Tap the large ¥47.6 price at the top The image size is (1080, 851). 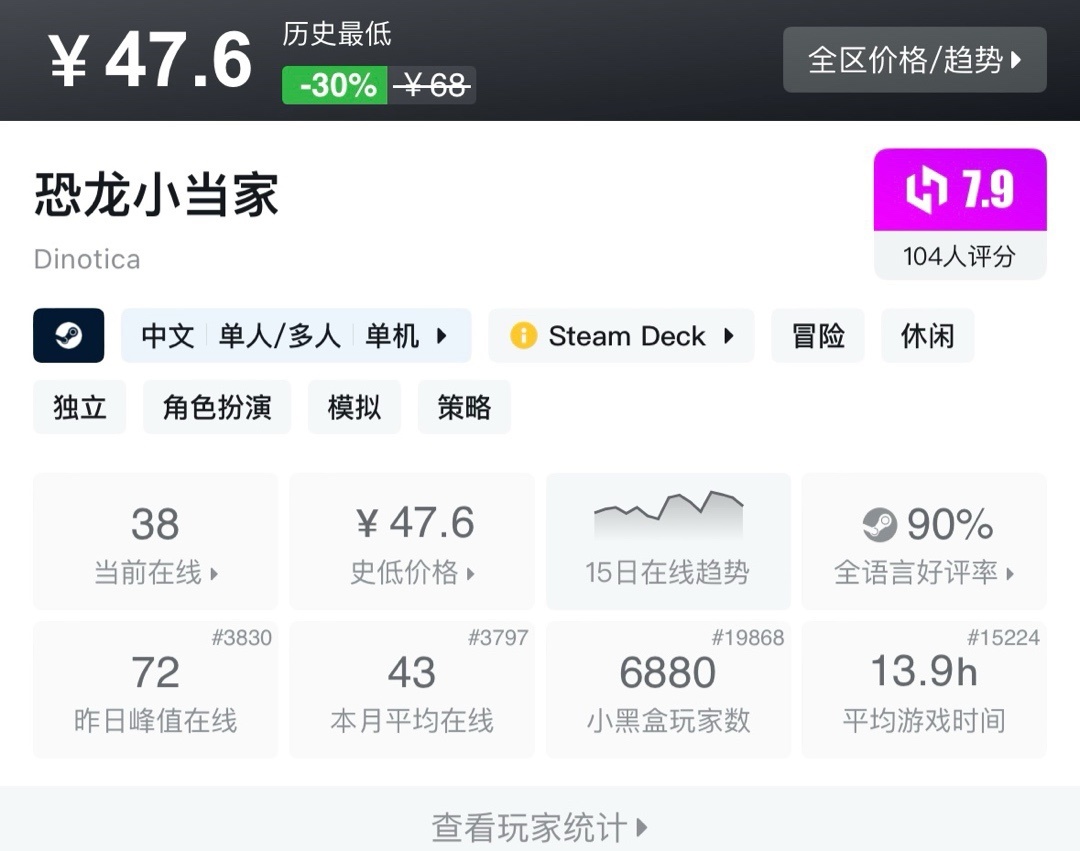point(150,61)
